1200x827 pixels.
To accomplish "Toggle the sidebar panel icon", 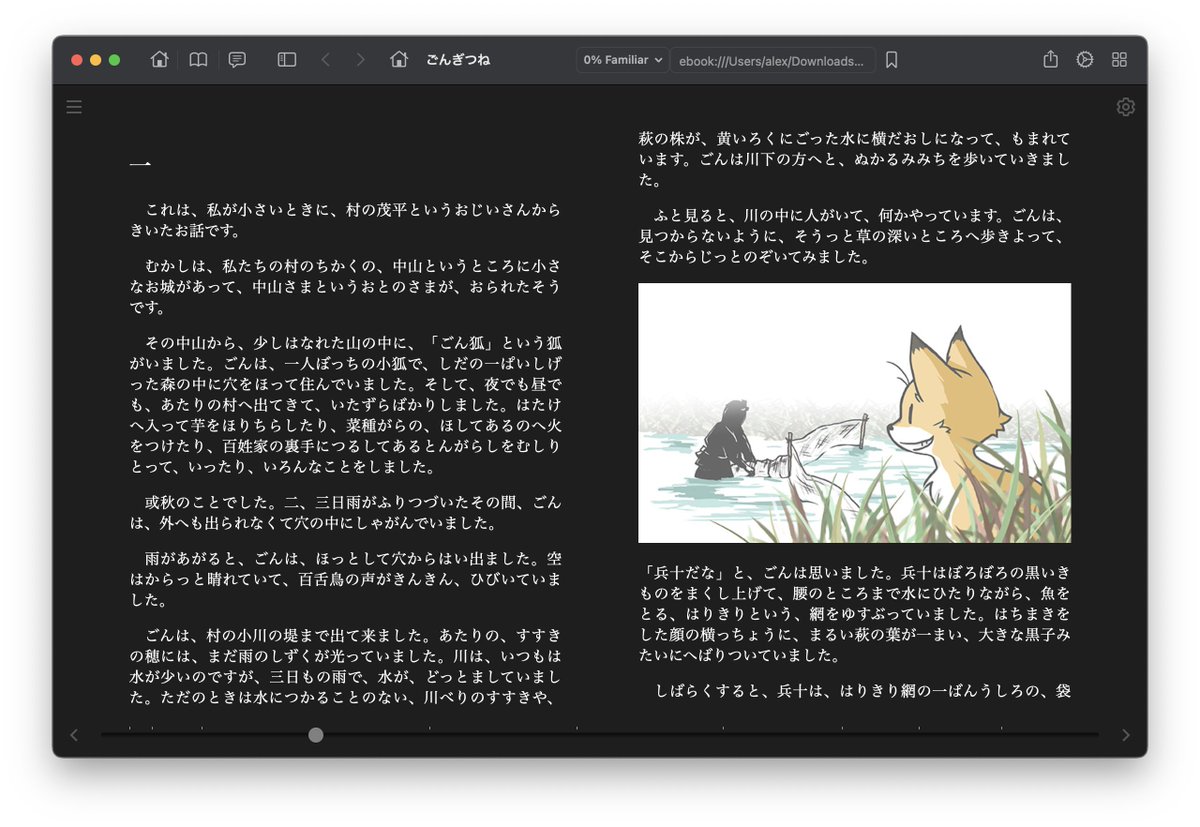I will pos(286,59).
